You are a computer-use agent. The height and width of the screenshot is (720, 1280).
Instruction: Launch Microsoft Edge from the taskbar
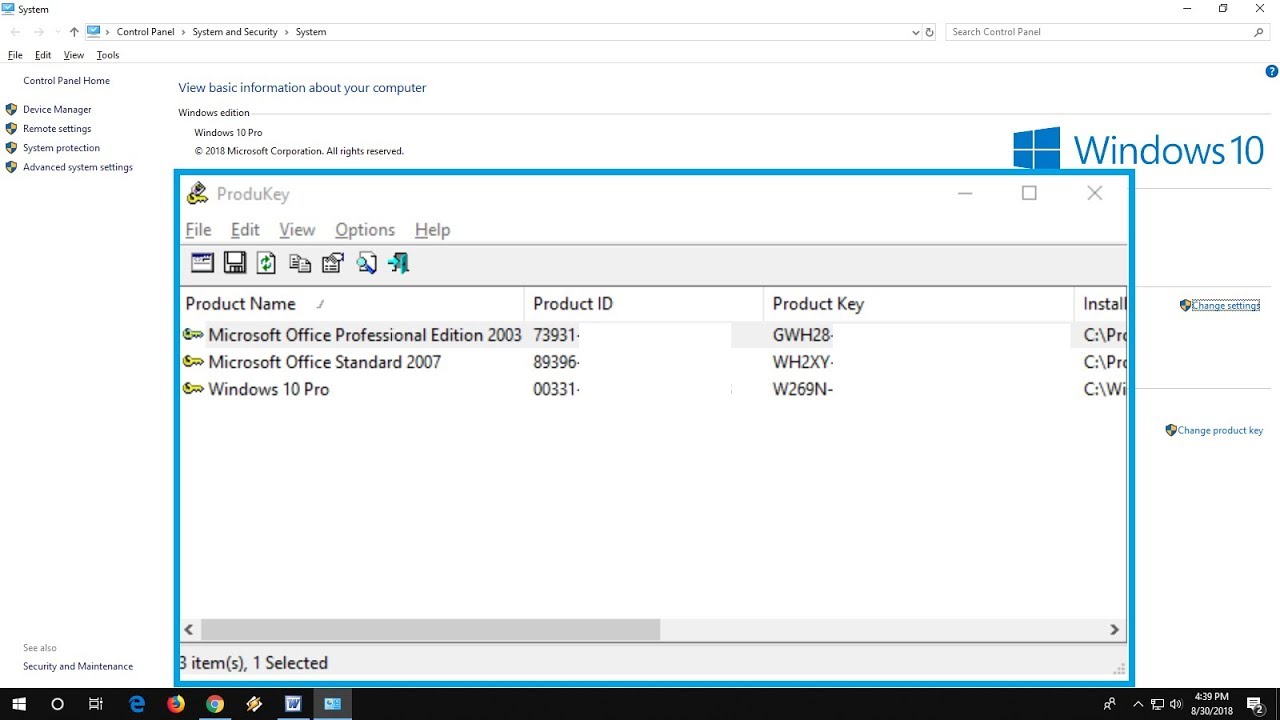[137, 704]
